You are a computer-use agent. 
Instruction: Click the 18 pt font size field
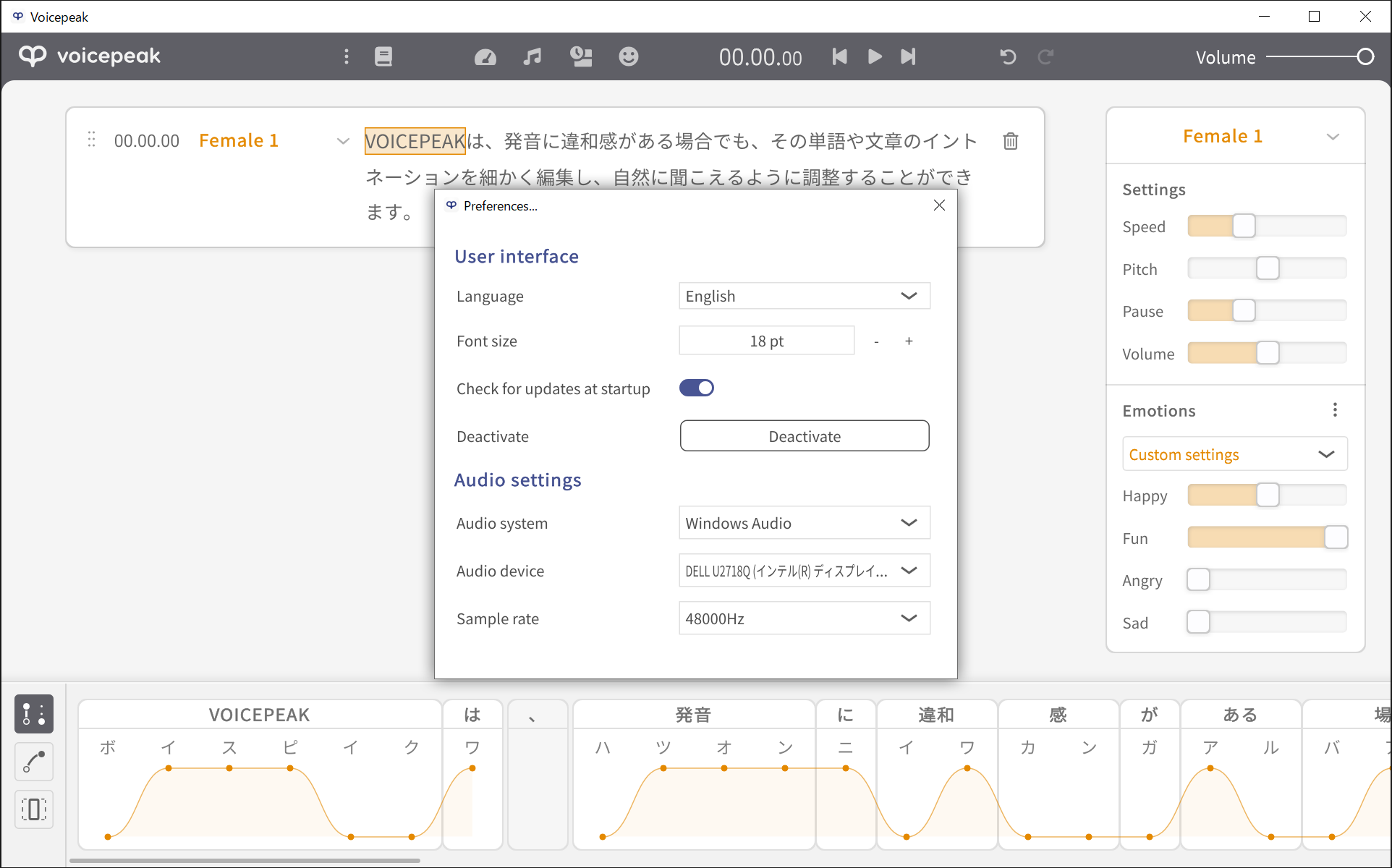(766, 341)
